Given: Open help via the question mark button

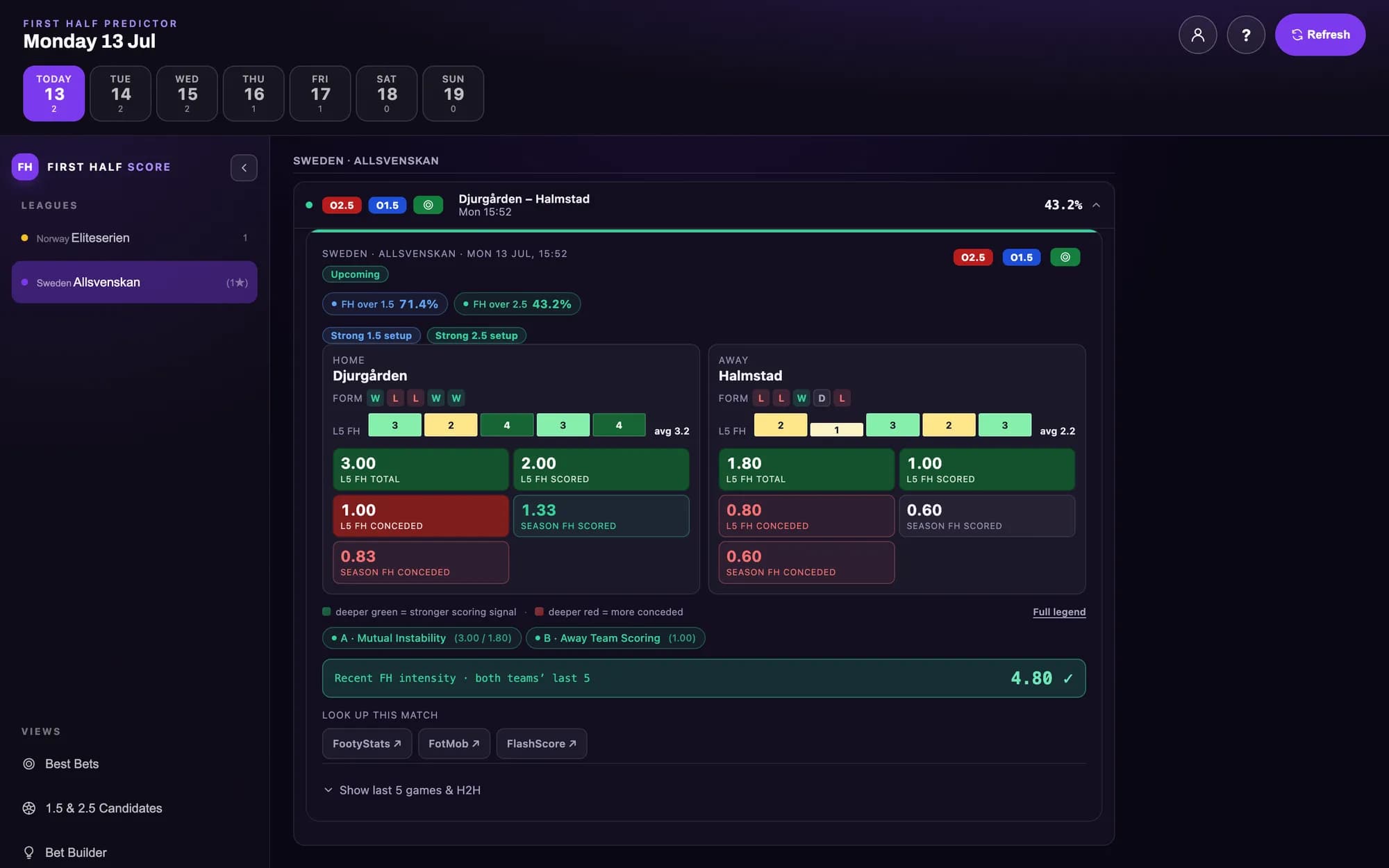Looking at the screenshot, I should (x=1246, y=35).
